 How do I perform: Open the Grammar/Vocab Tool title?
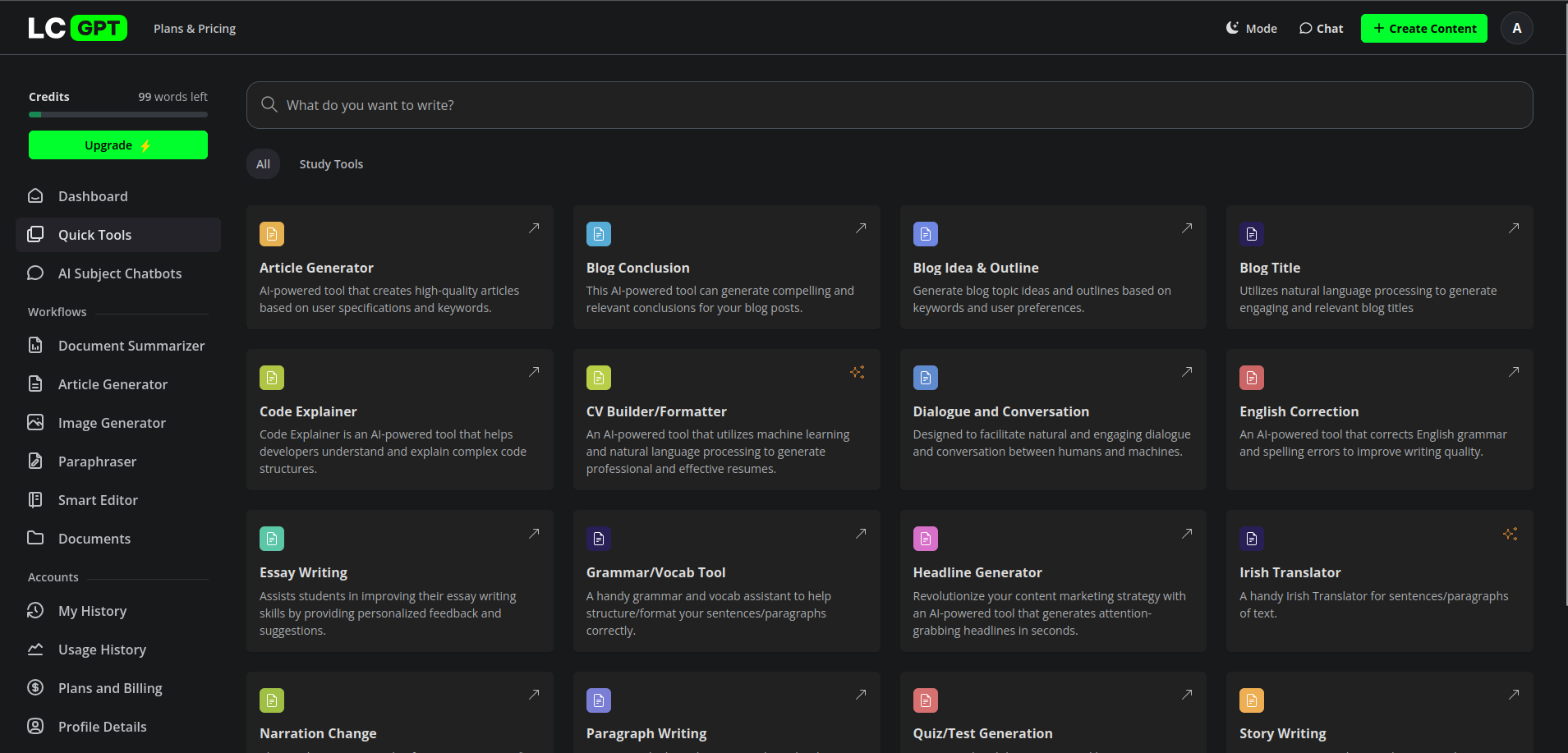[655, 572]
